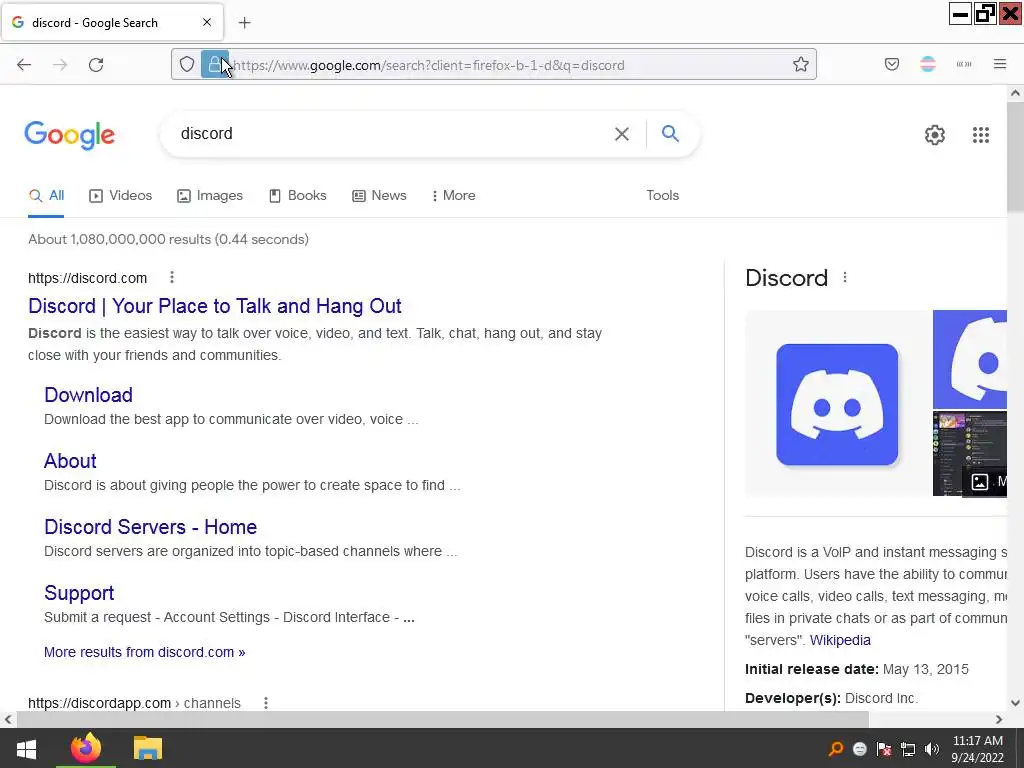Clear the search box text
This screenshot has width=1024, height=768.
coord(622,134)
